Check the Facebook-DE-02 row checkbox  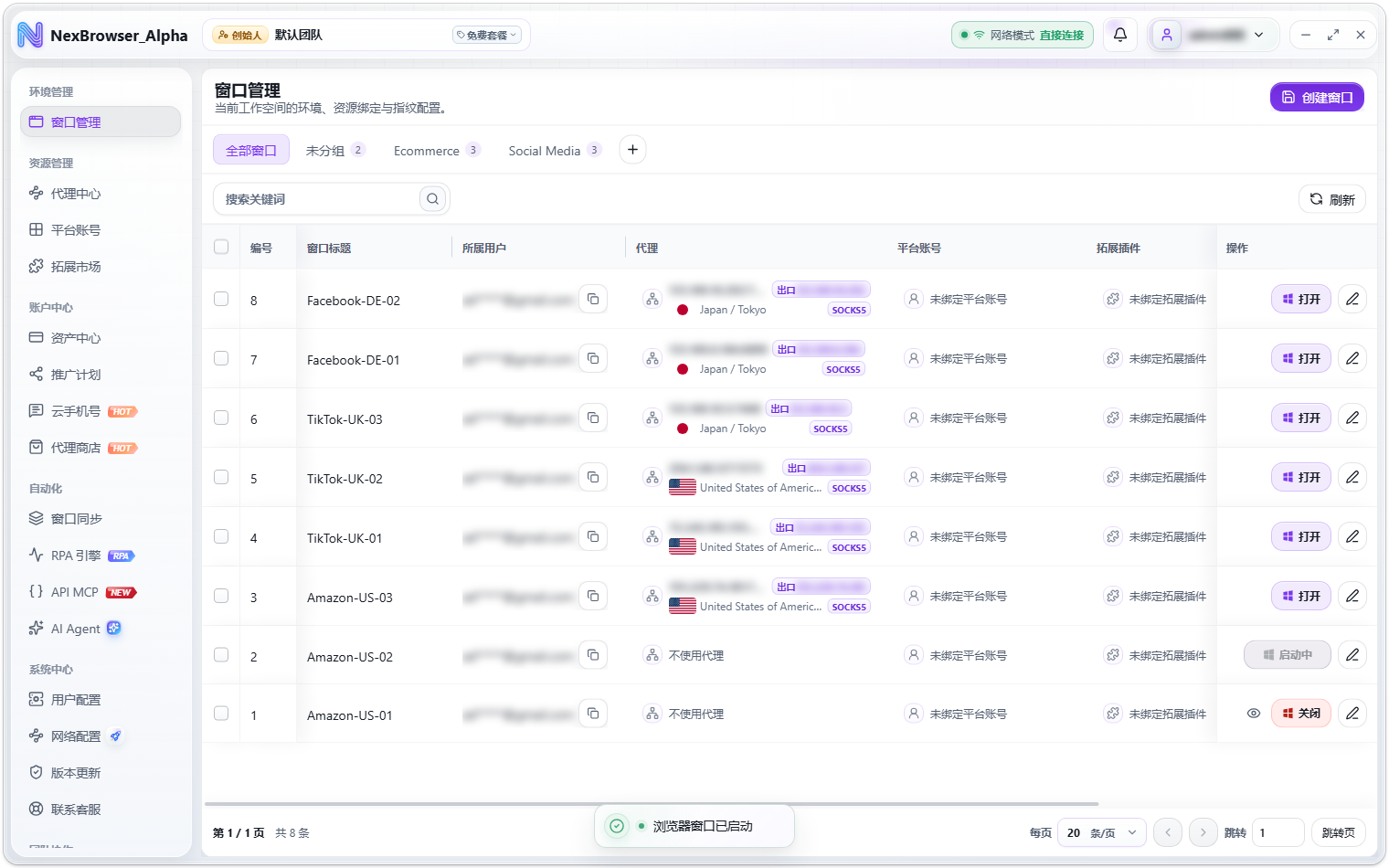[221, 299]
